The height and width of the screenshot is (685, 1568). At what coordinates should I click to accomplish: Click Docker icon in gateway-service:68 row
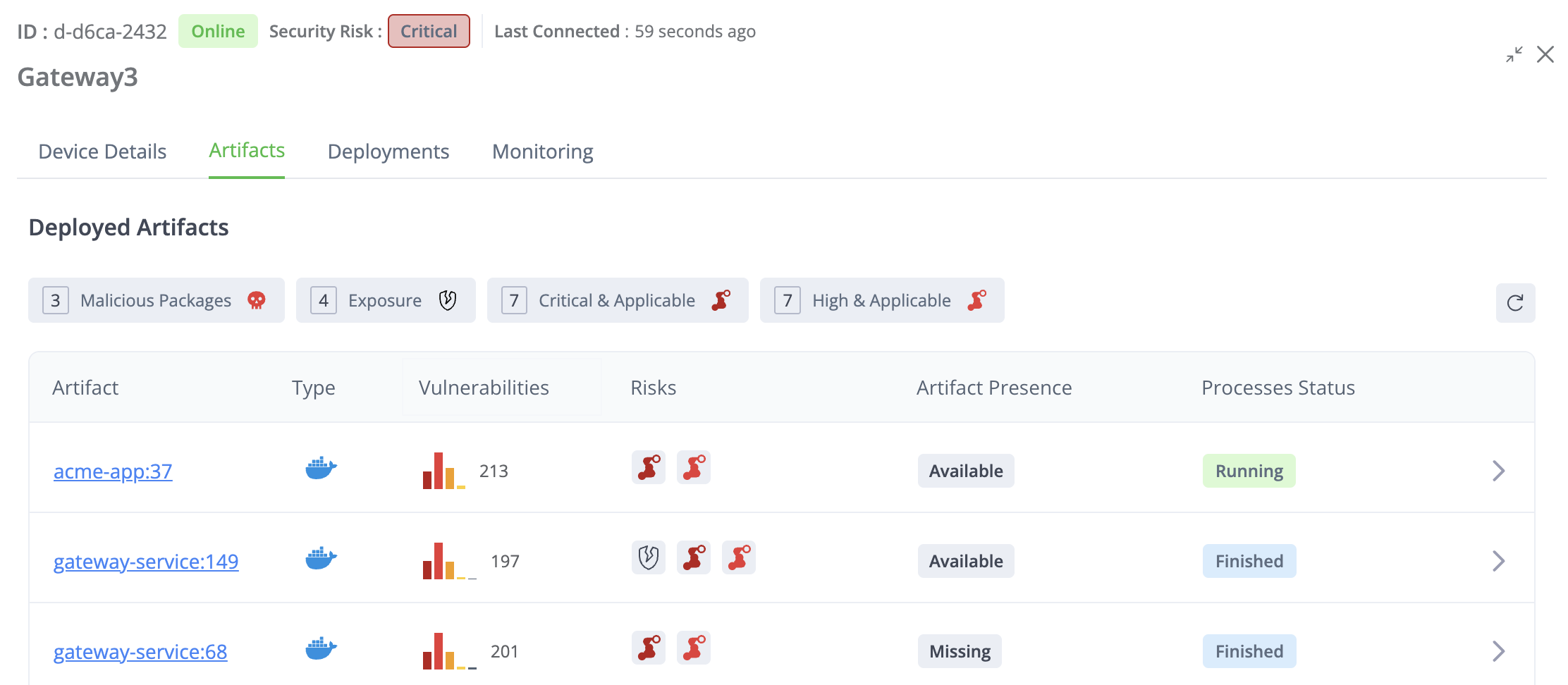321,649
